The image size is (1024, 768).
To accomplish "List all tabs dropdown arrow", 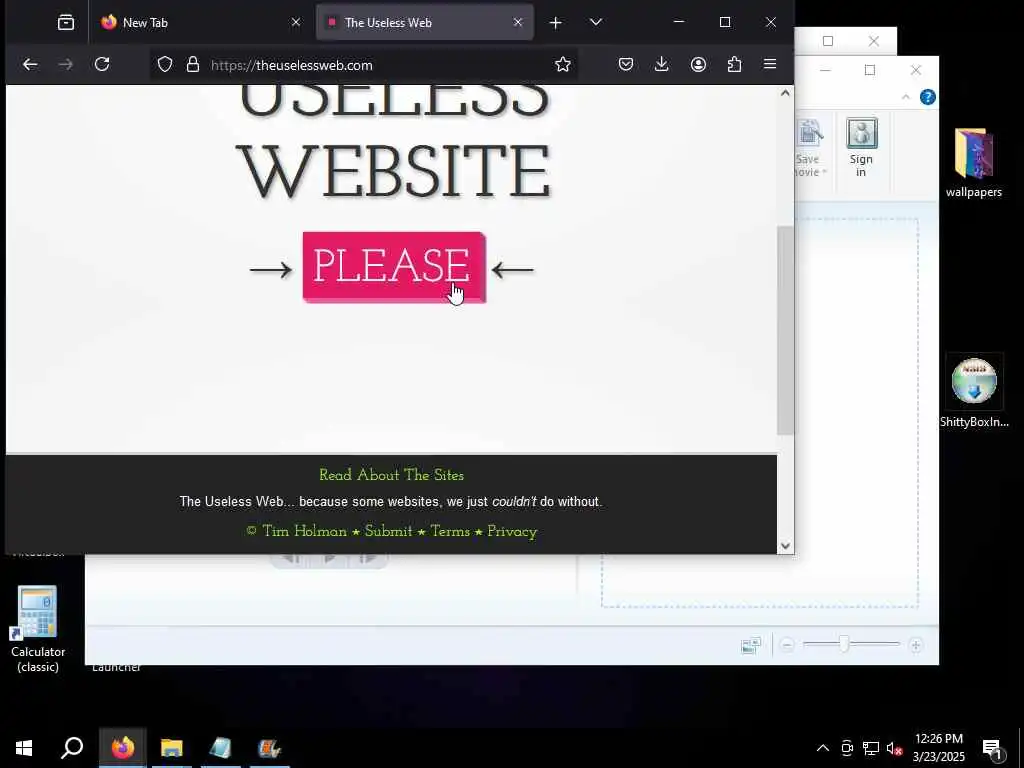I will point(596,22).
